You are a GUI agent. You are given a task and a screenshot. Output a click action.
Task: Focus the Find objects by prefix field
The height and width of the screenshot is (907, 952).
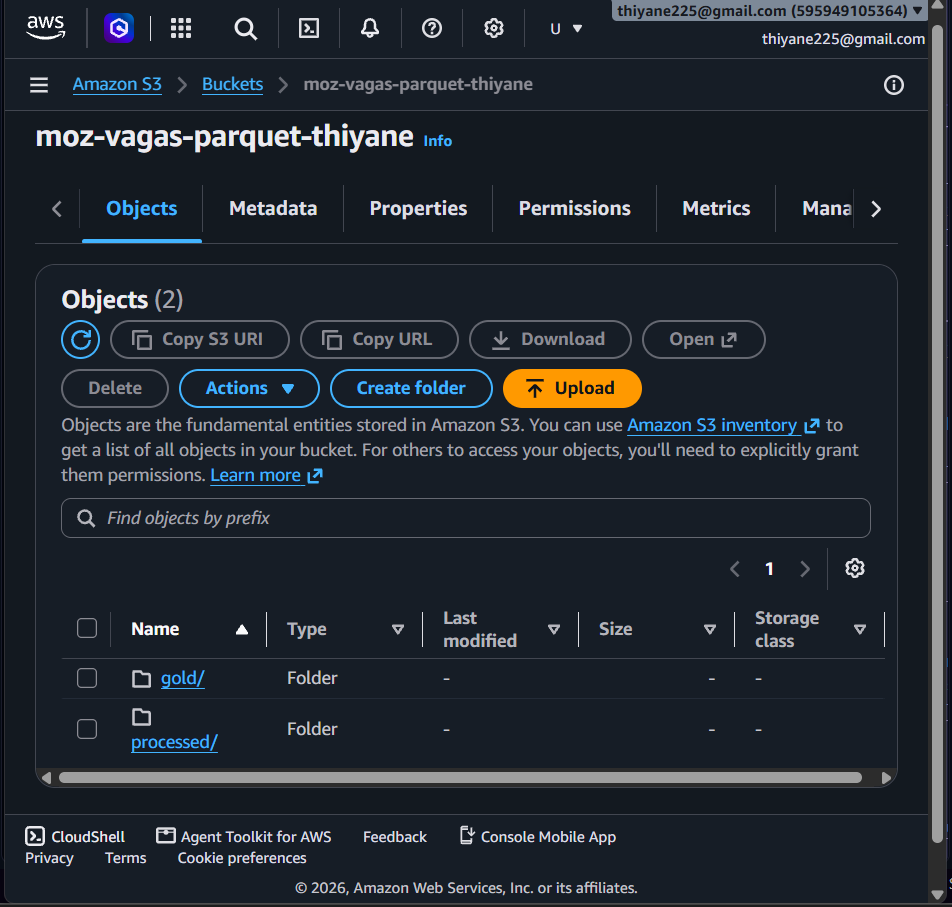pos(466,518)
